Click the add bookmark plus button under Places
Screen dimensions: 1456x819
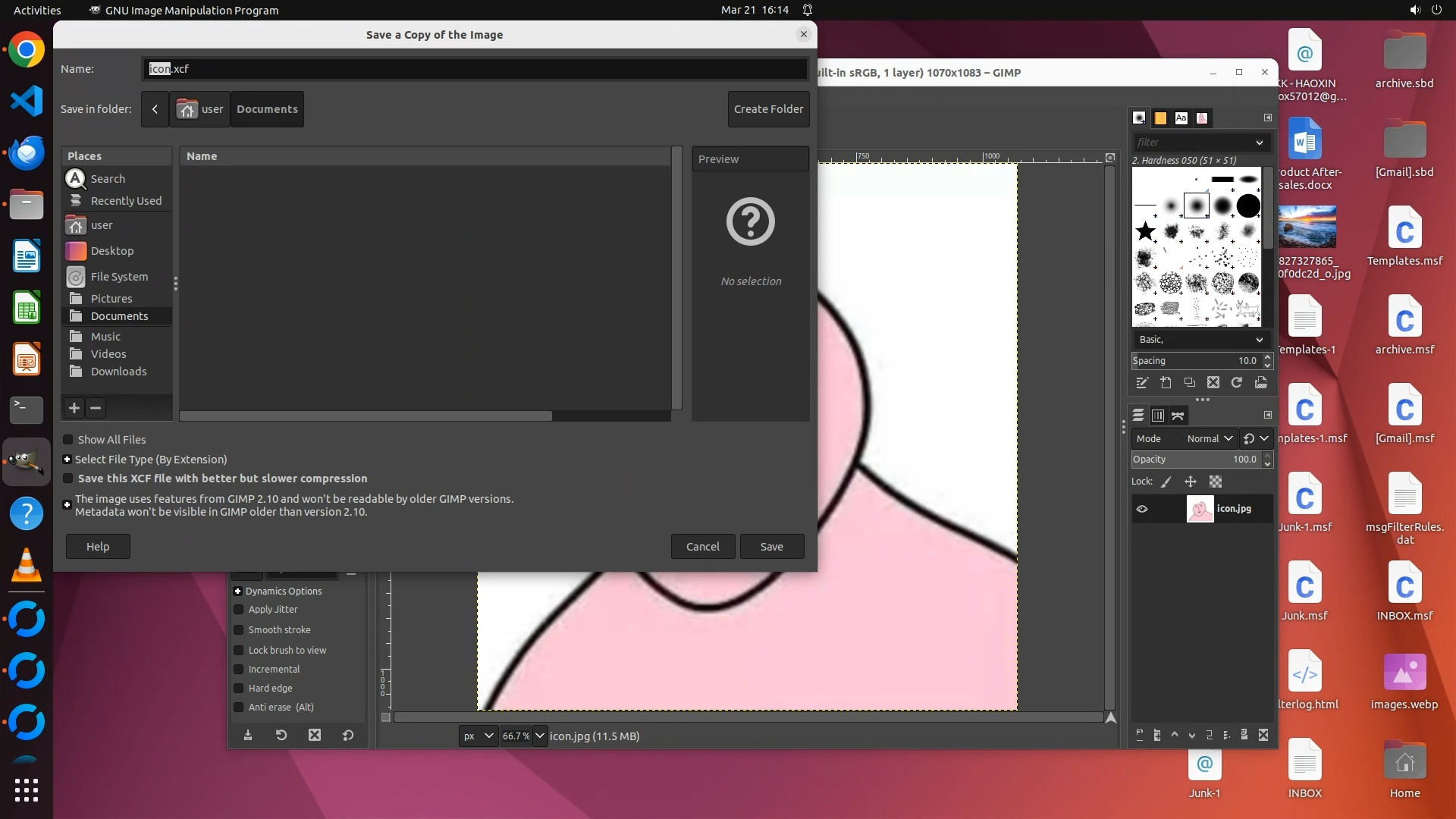pos(74,408)
